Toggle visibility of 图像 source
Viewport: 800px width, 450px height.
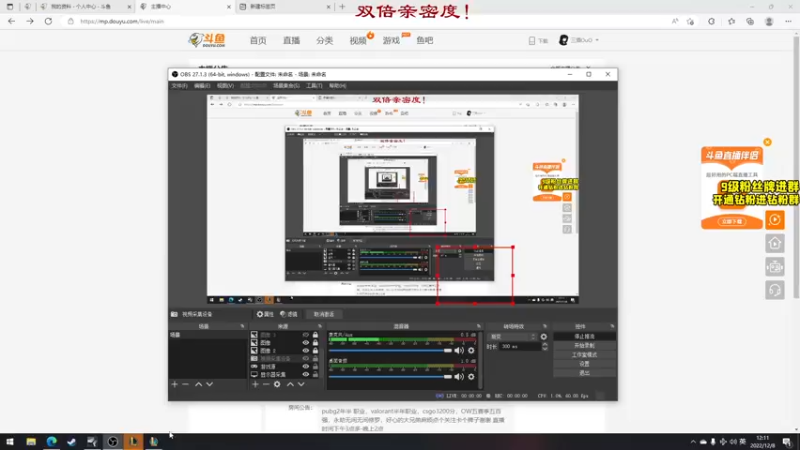coord(306,343)
